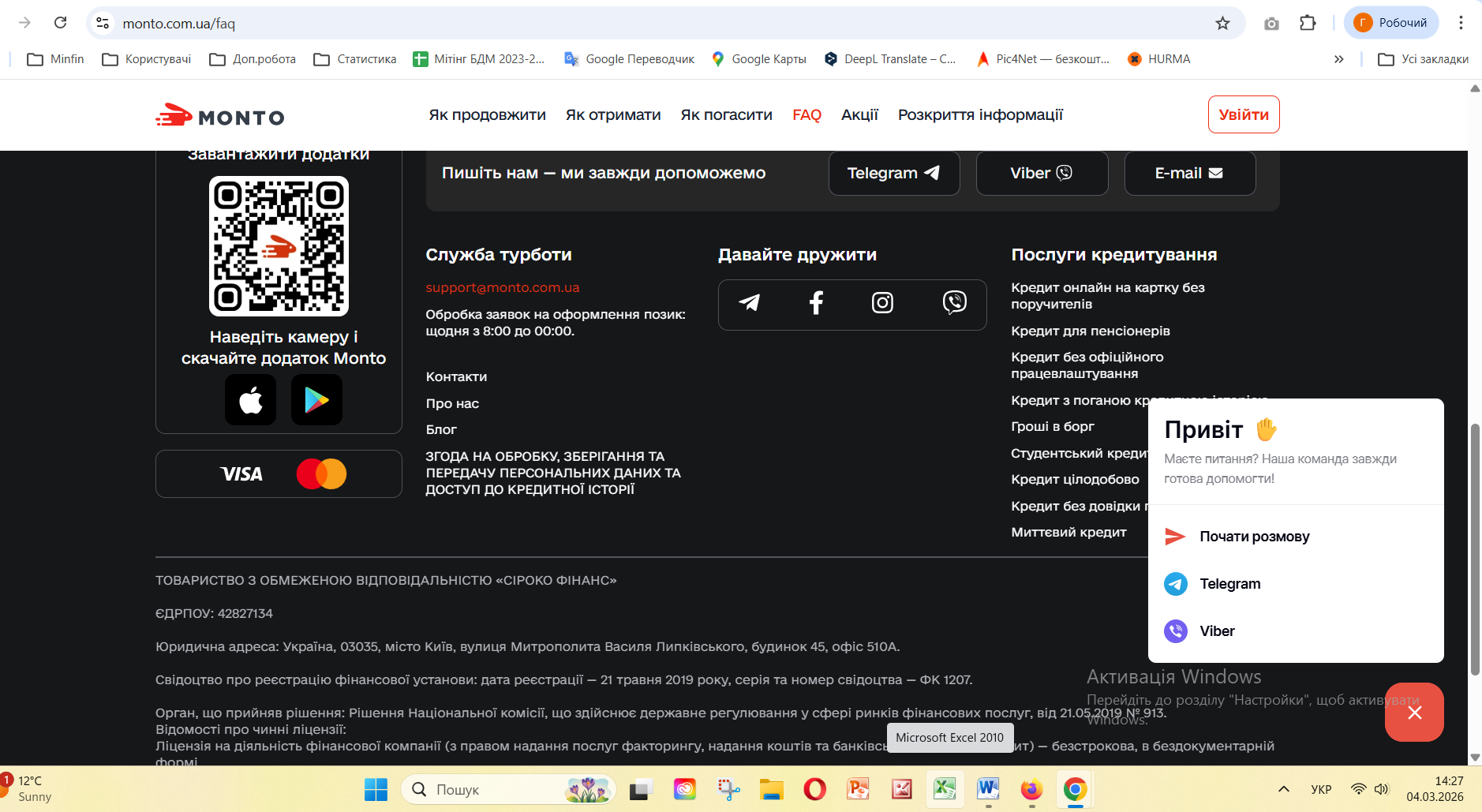Open the volume control in system tray
This screenshot has height=812, width=1482.
1381,789
